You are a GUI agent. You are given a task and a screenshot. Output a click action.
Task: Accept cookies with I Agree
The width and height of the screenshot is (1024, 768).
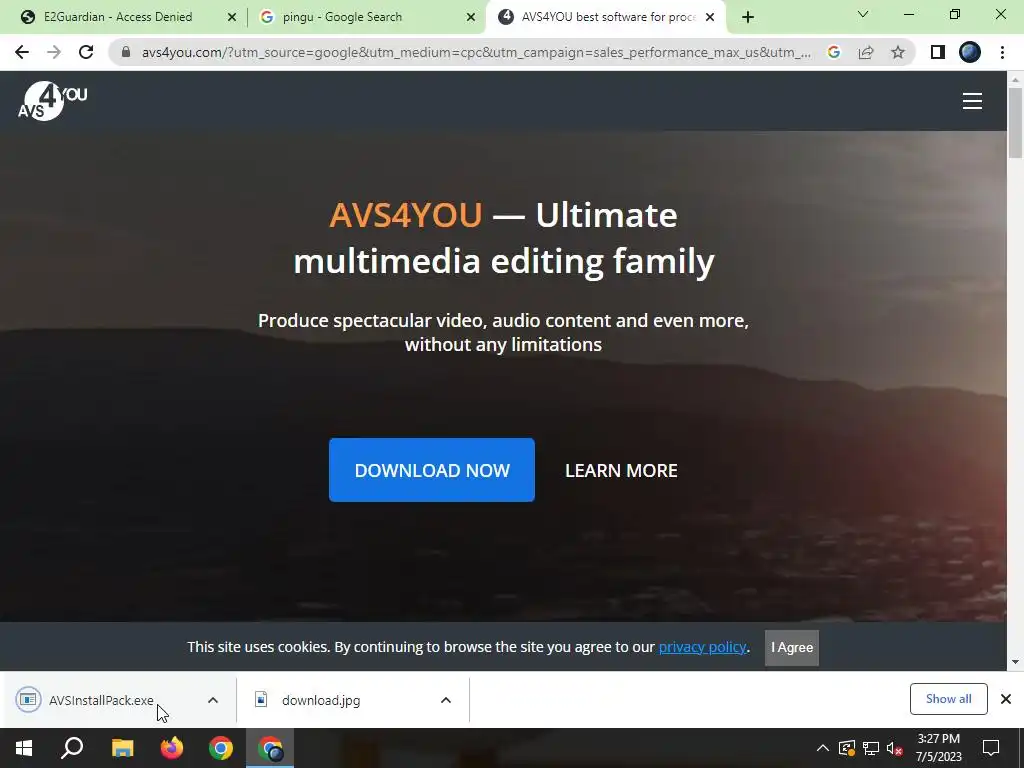(792, 648)
